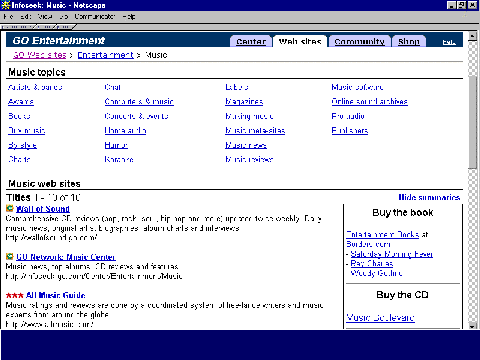Open the Making music topic link
Screen dimensions: 480x360
point(249,116)
